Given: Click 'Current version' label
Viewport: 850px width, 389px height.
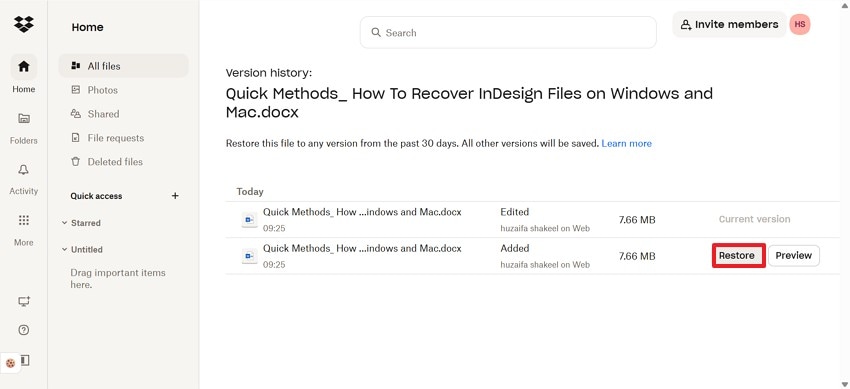Looking at the screenshot, I should pyautogui.click(x=754, y=219).
